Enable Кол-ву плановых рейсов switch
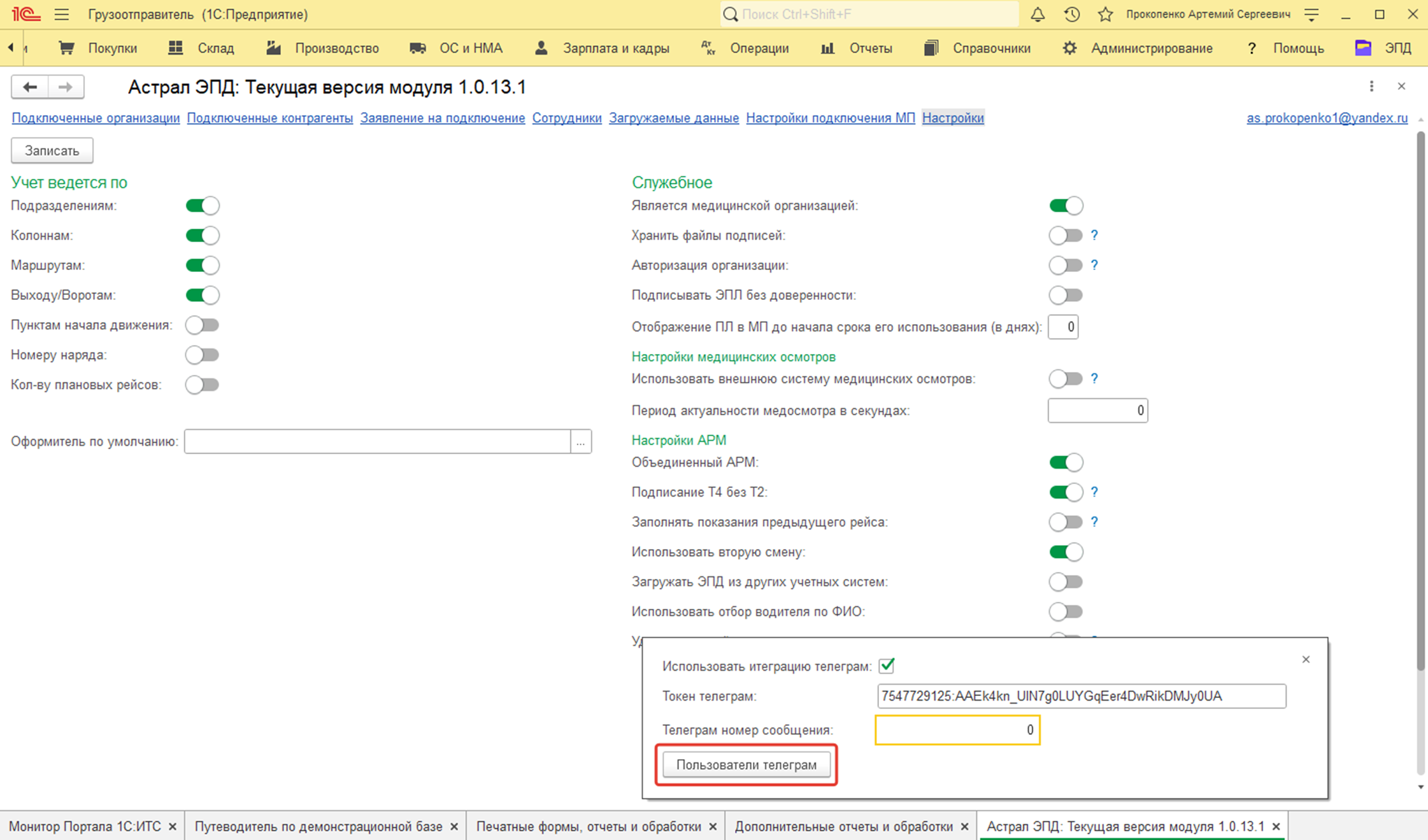The width and height of the screenshot is (1428, 840). (203, 385)
